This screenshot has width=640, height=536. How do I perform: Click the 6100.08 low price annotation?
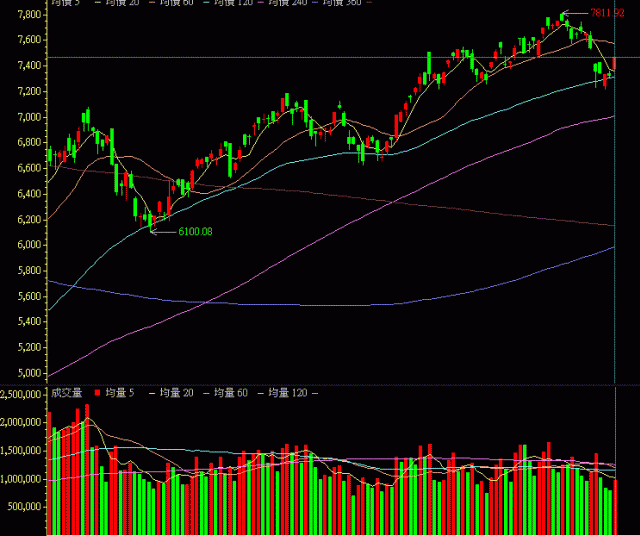pyautogui.click(x=196, y=231)
